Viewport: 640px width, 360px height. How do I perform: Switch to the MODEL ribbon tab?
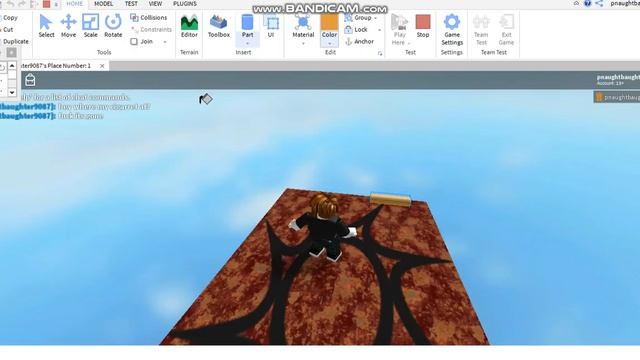pos(103,4)
